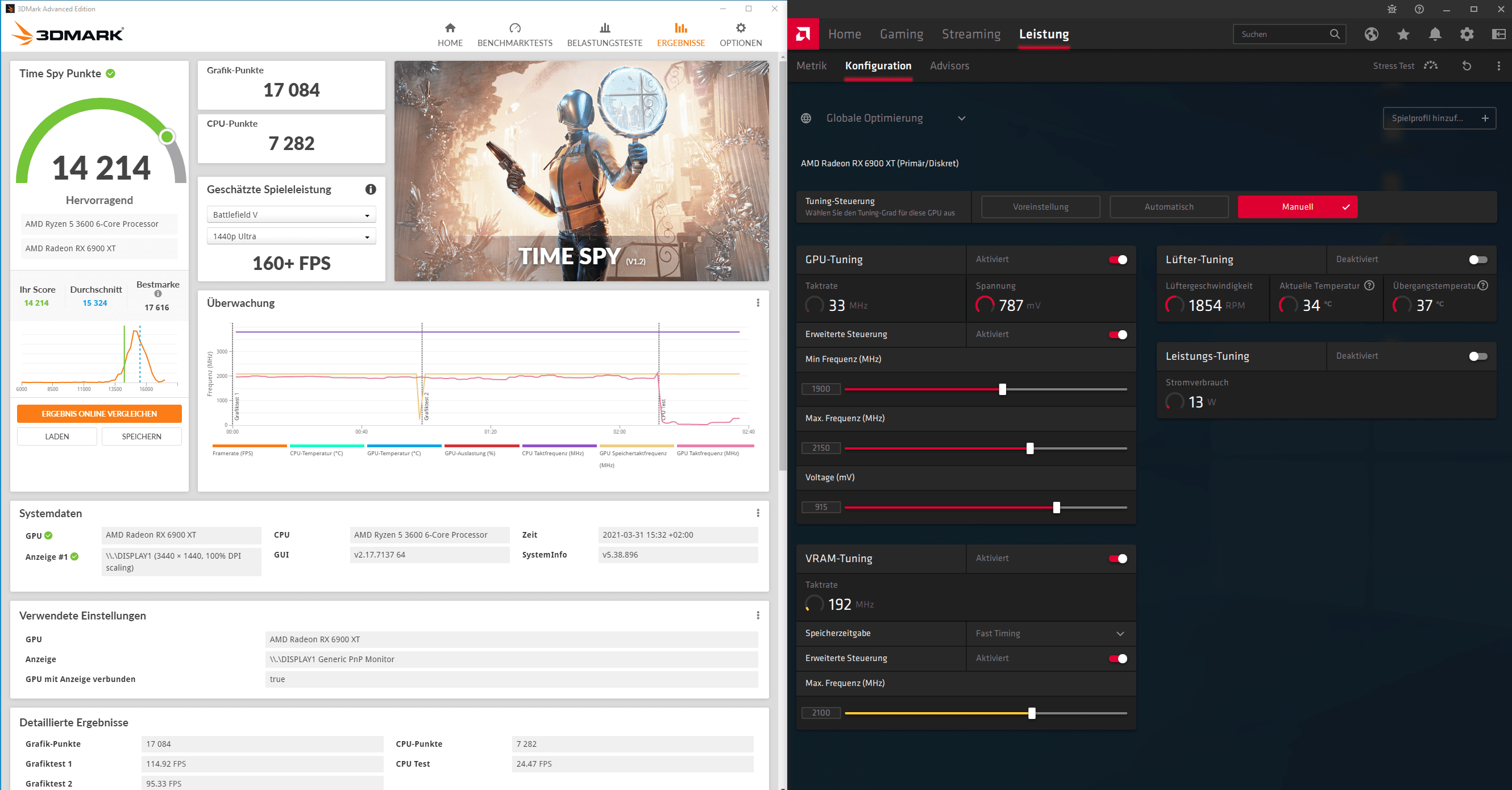
Task: Toggle the sidebar panel icon in Radeon Software
Action: point(1498,34)
